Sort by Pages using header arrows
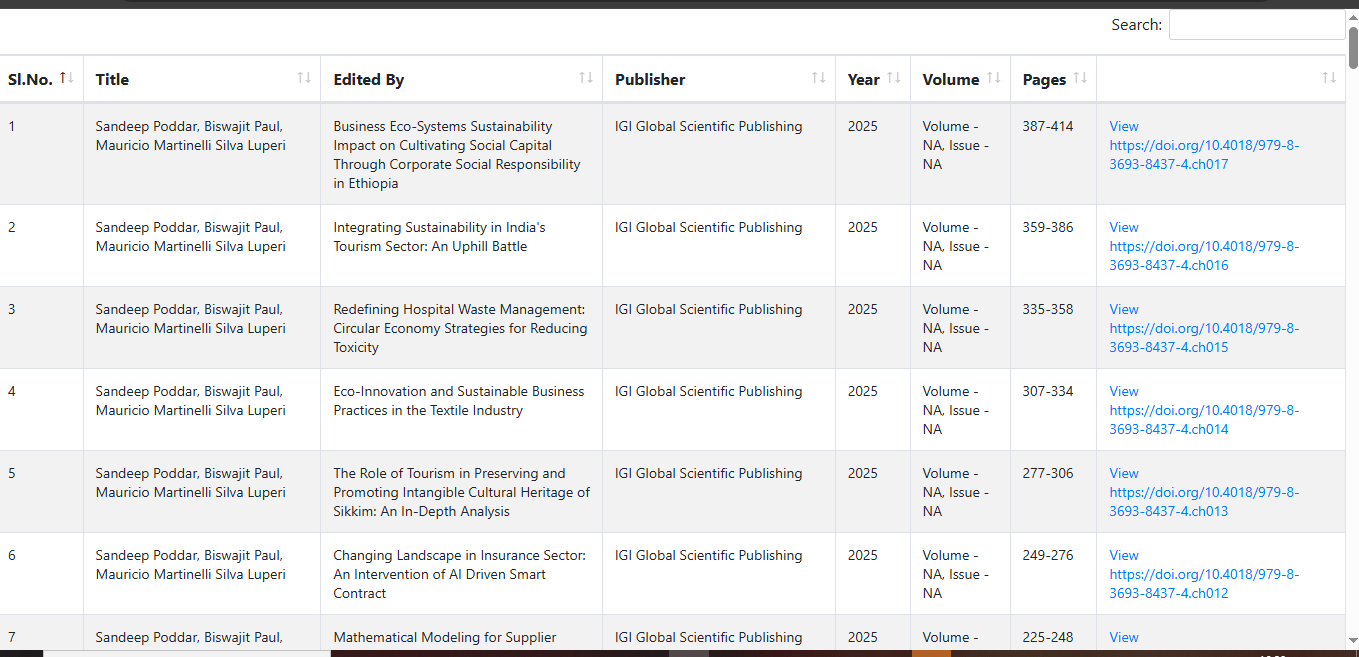 (1080, 78)
